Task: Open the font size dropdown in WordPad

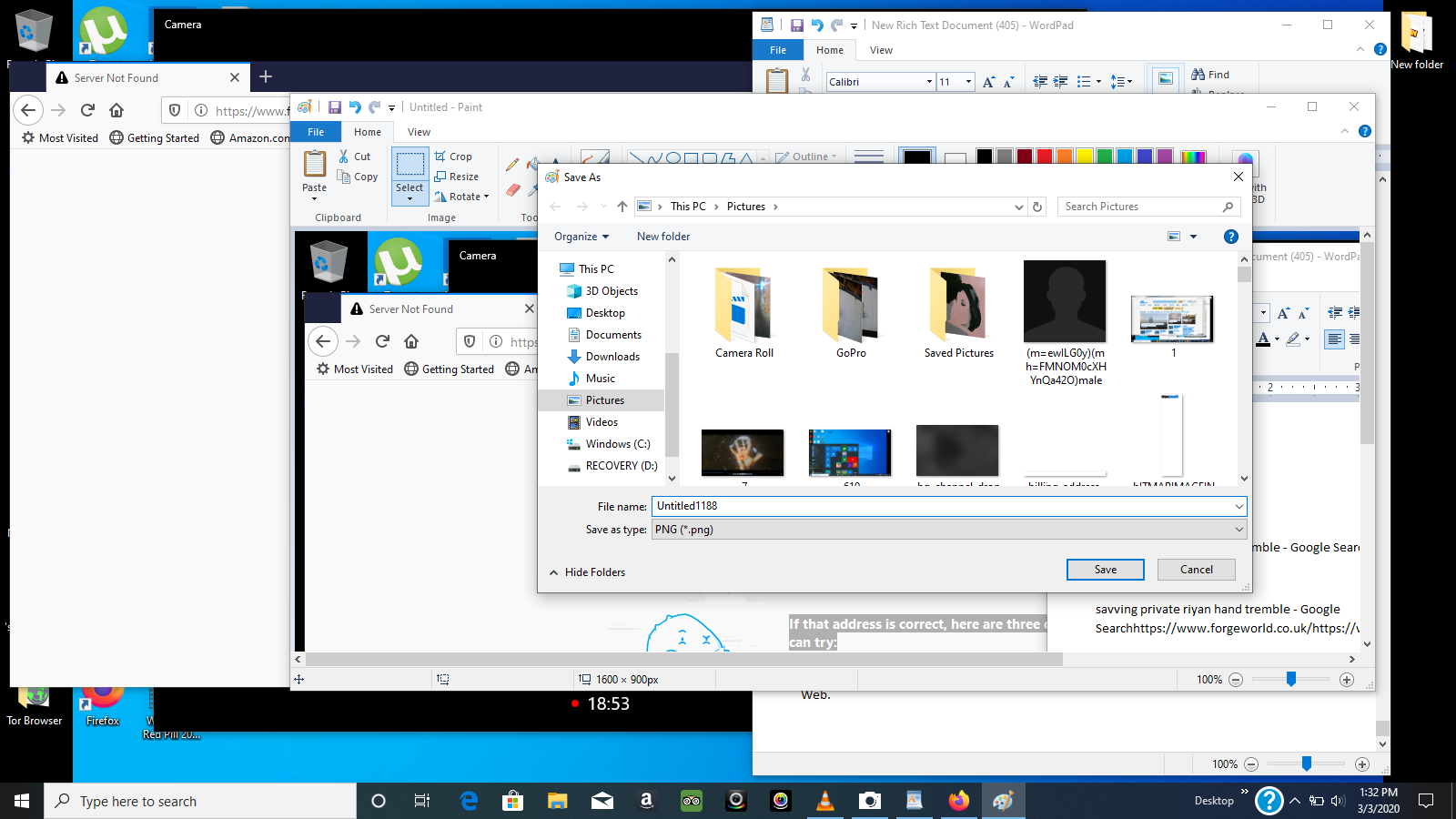Action: tap(968, 82)
